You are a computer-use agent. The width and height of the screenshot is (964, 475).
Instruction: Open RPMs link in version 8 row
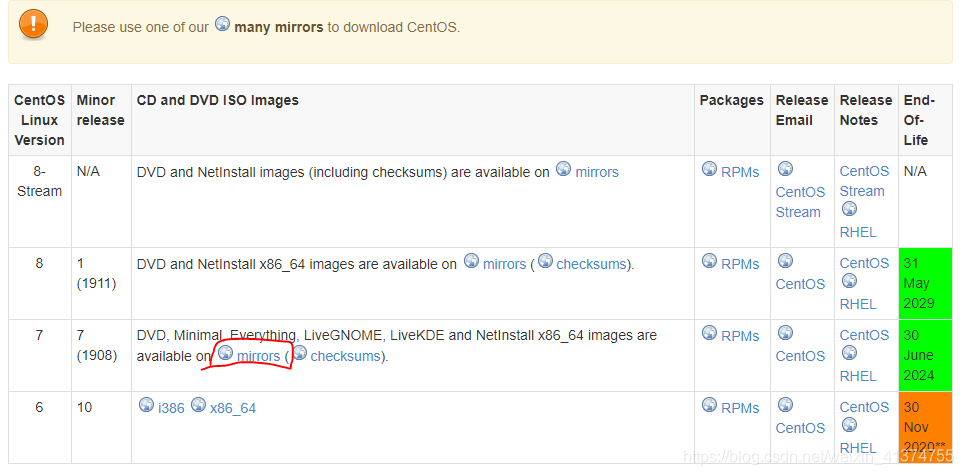click(740, 264)
